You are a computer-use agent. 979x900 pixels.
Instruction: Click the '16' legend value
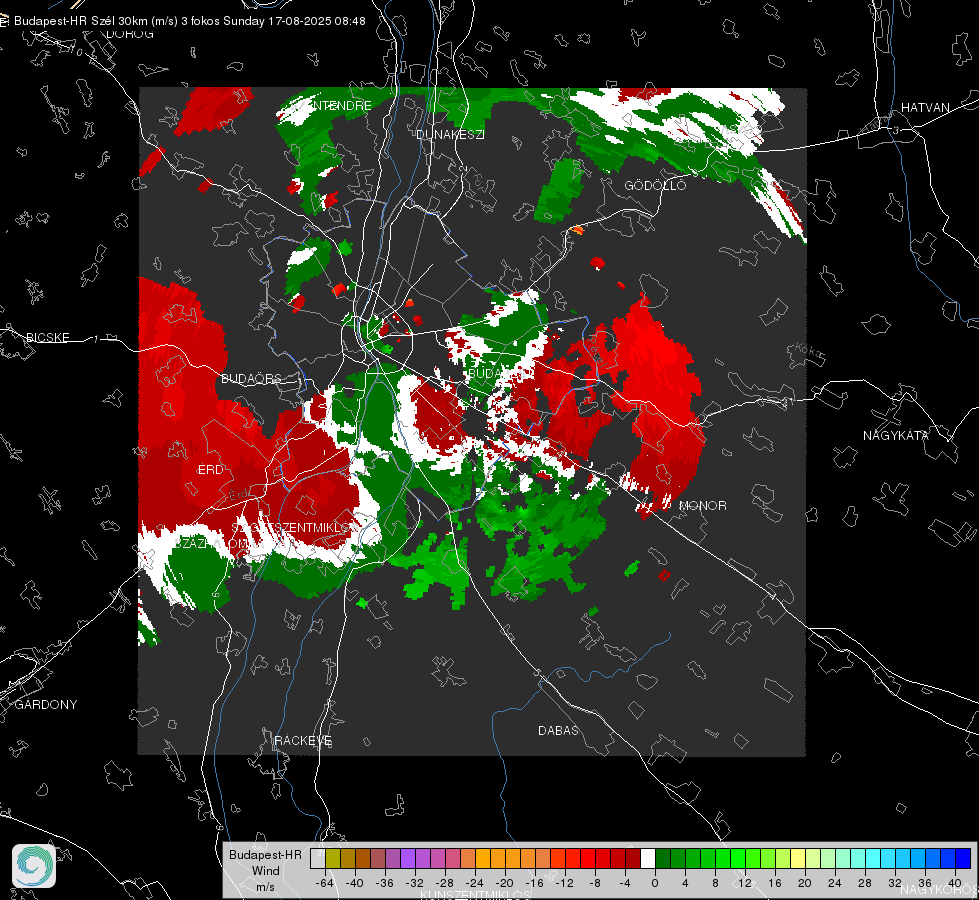pos(775,883)
